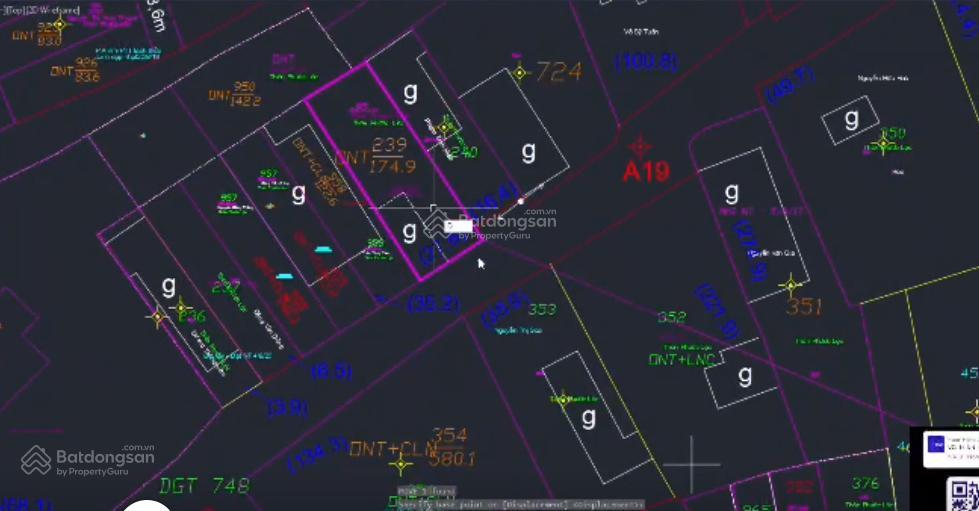This screenshot has height=511, width=979.
Task: Click the [-] viewport controls menu
Action: [3, 9]
